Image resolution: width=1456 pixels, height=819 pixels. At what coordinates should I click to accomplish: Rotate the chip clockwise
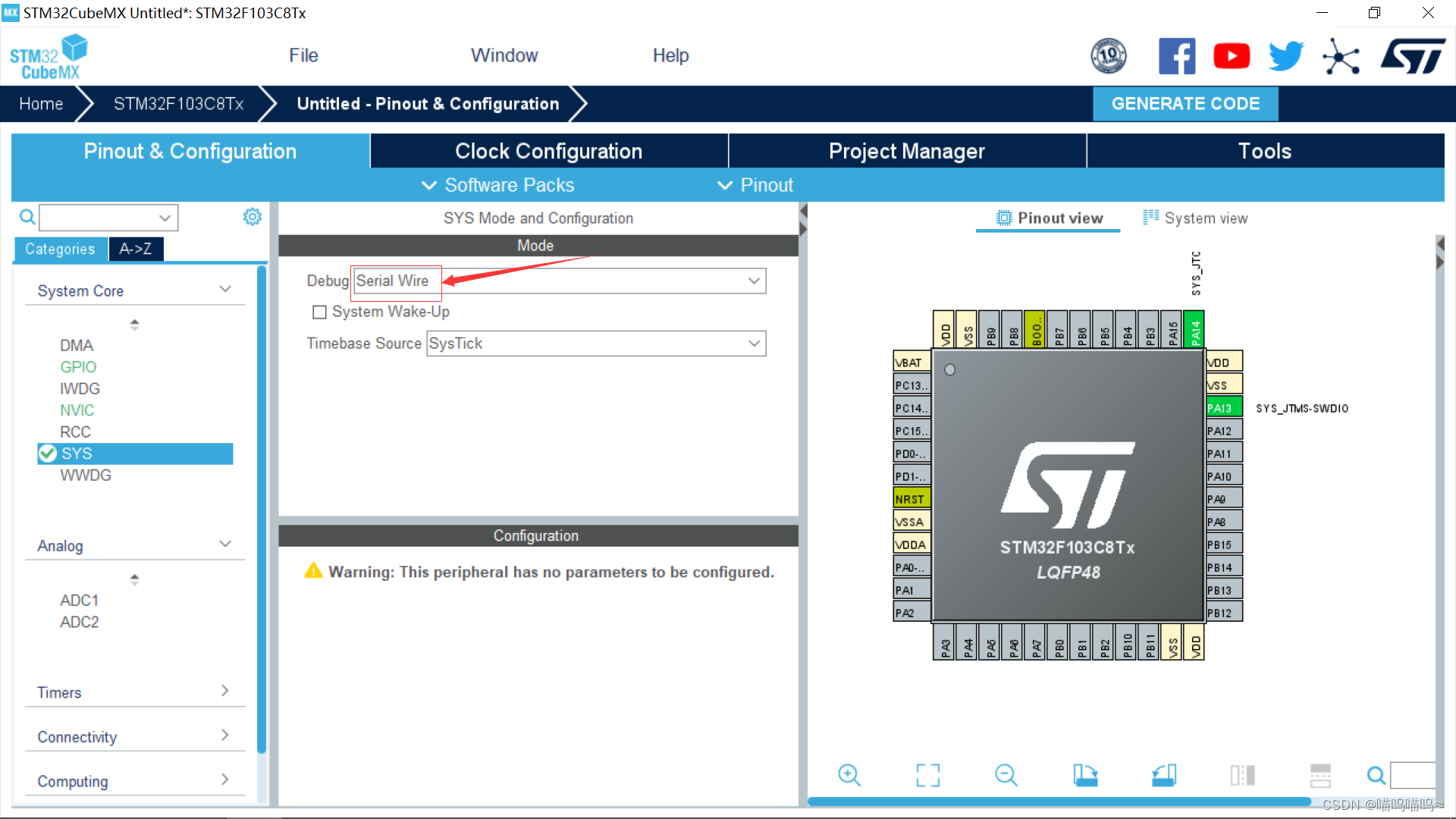pos(1085,775)
